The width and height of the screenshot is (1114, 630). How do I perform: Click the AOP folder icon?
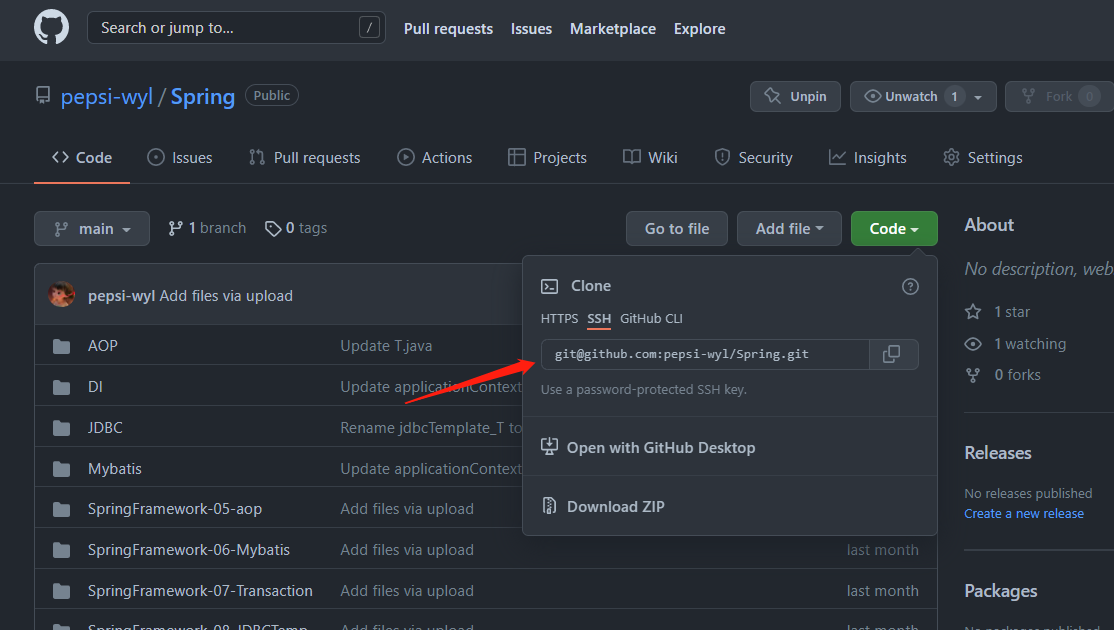tap(62, 346)
